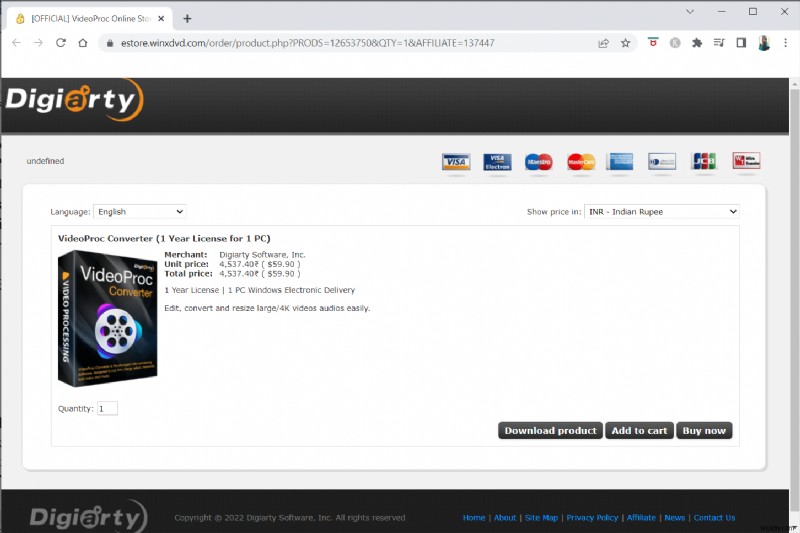Screen dimensions: 800x533
Task: Open the Language dropdown
Action: (x=140, y=212)
